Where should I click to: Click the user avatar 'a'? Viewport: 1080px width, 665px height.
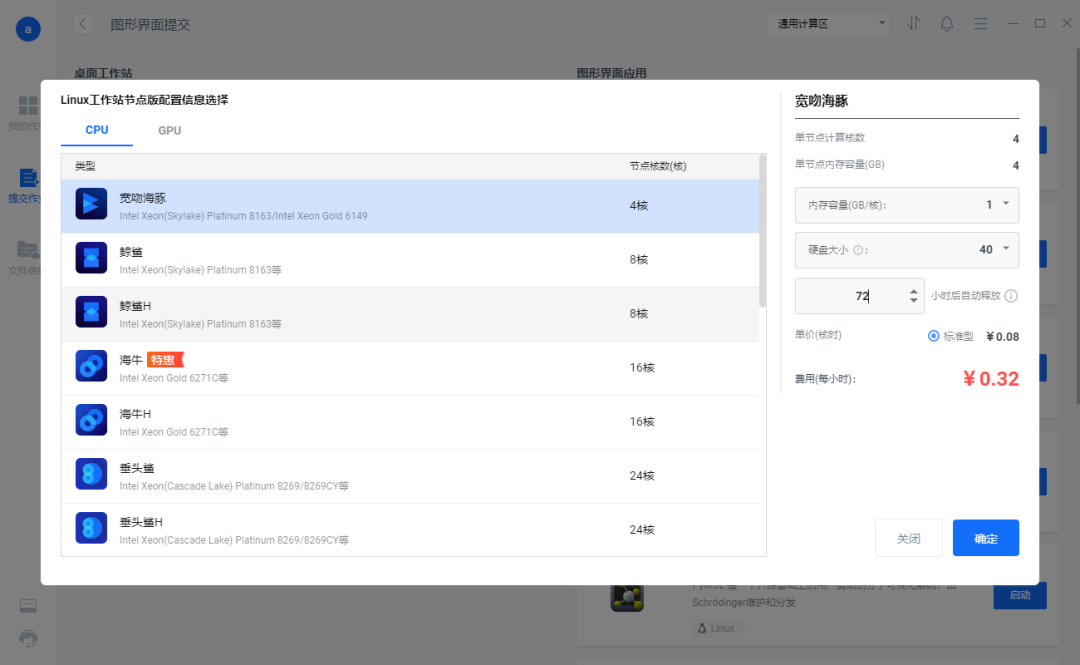click(x=28, y=29)
